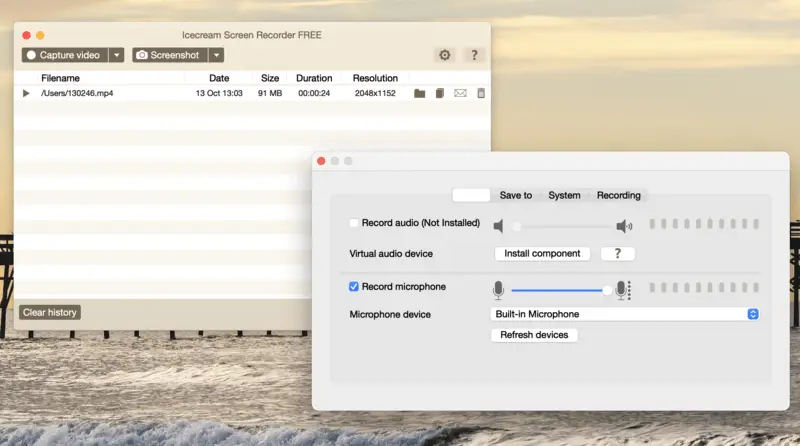This screenshot has width=800, height=446.
Task: Open virtual audio device help button
Action: [x=617, y=254]
